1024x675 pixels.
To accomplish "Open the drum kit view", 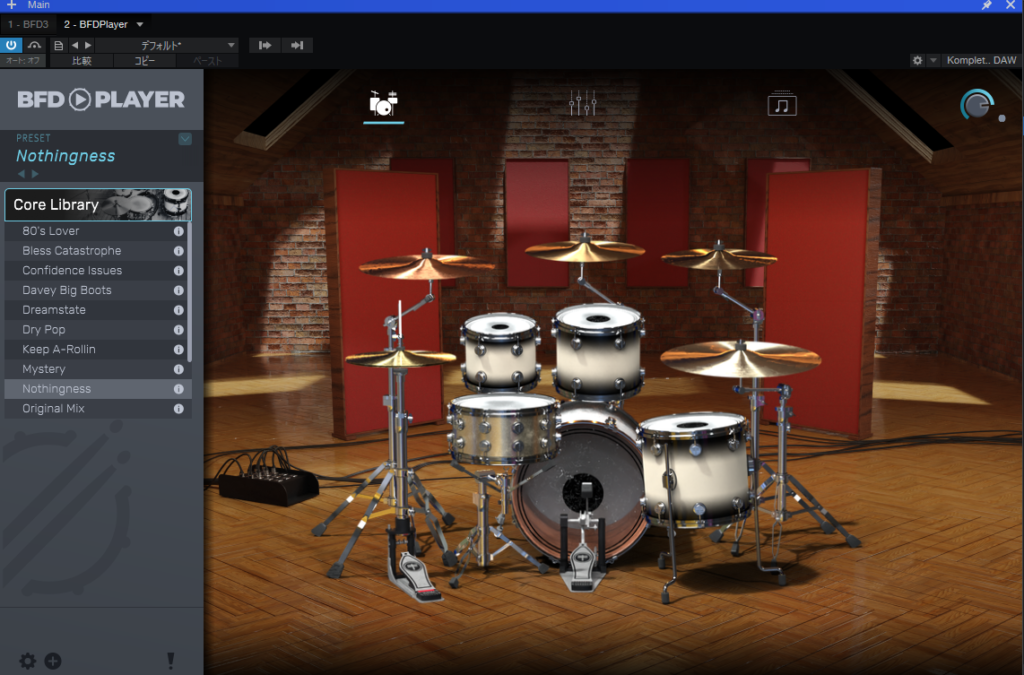I will click(383, 104).
